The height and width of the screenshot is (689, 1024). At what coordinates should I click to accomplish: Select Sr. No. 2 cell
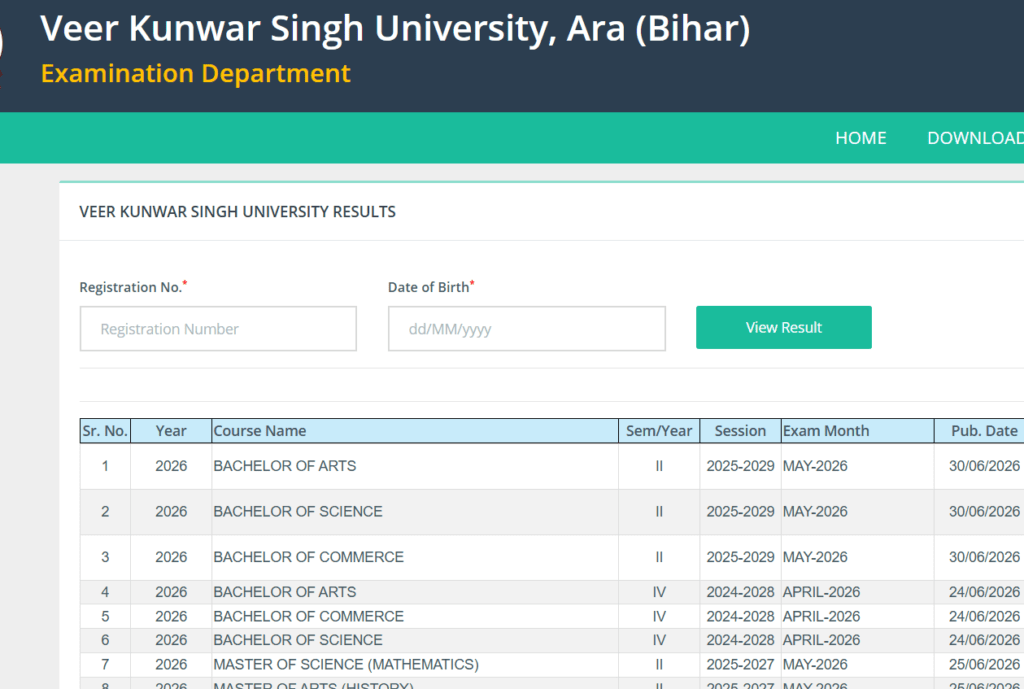coord(105,511)
